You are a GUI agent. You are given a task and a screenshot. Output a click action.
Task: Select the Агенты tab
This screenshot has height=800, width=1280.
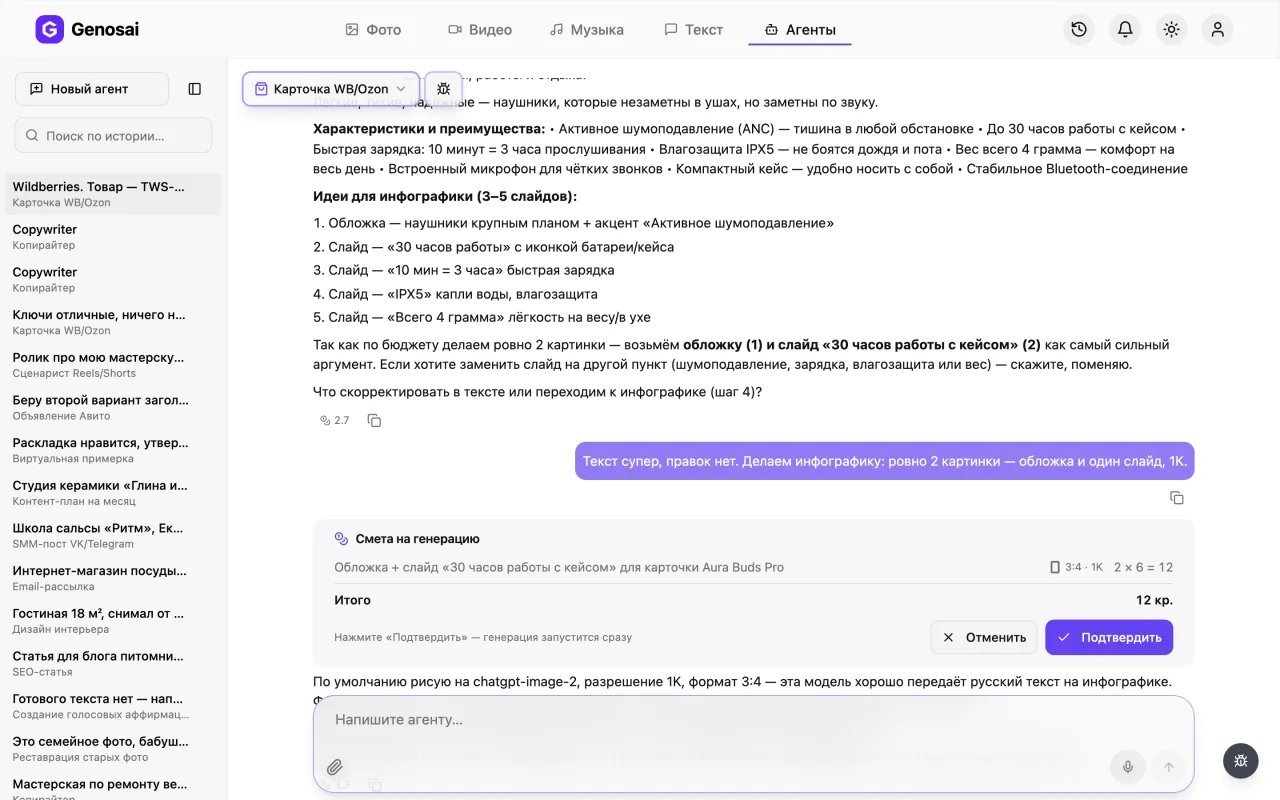coord(800,30)
